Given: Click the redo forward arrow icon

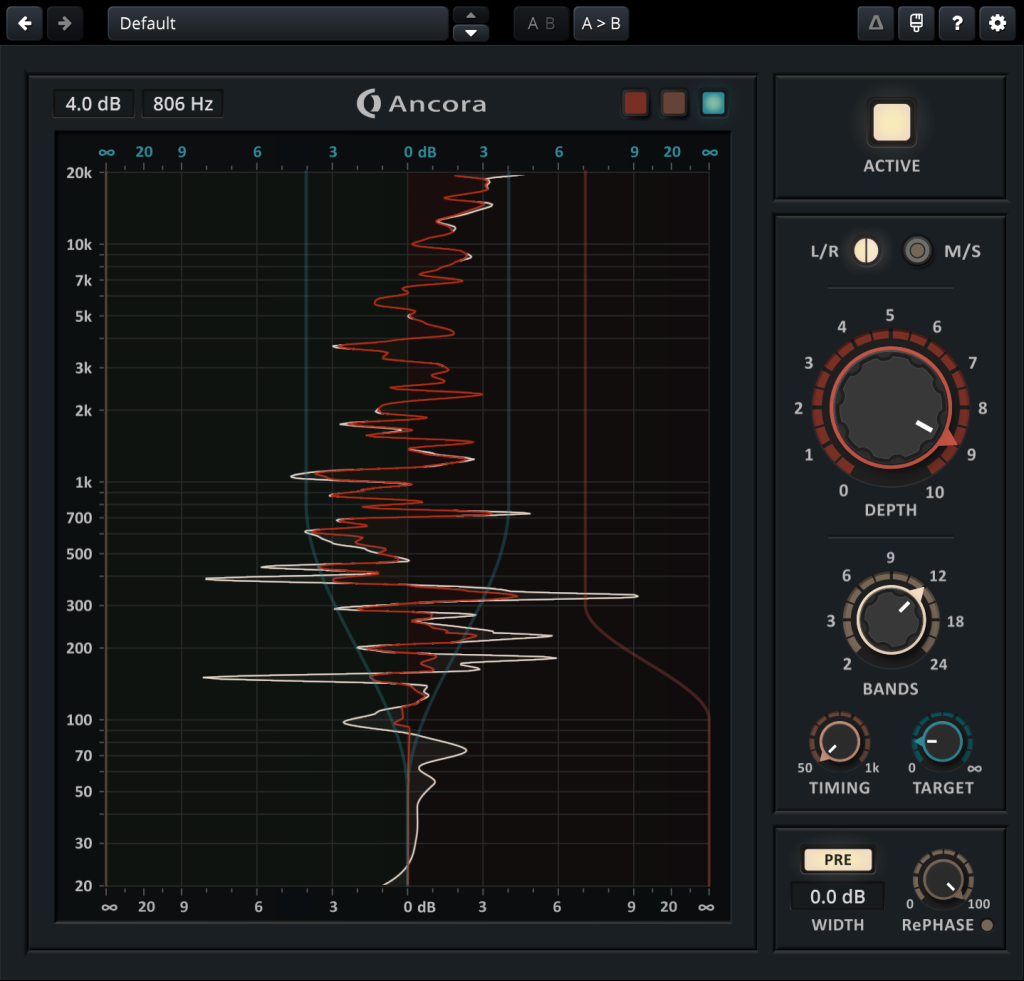Looking at the screenshot, I should (x=65, y=24).
